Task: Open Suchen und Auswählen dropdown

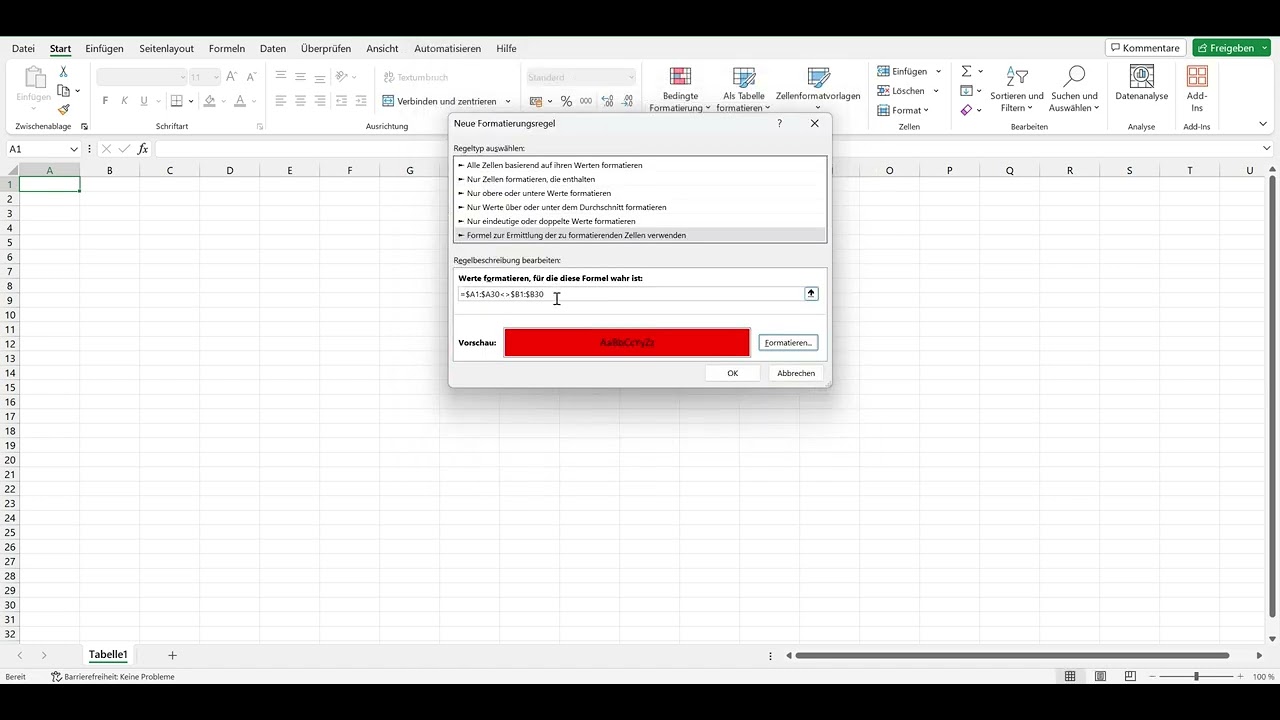Action: [1075, 89]
